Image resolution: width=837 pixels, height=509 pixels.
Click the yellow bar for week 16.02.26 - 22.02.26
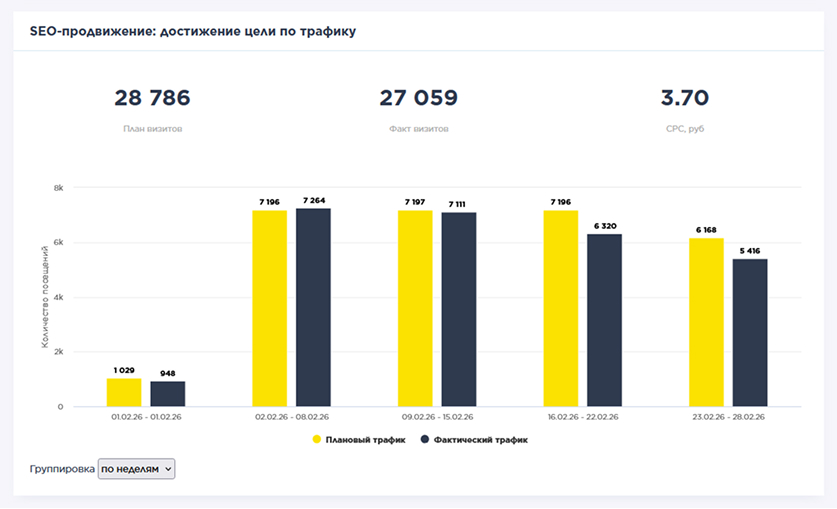coord(561,308)
